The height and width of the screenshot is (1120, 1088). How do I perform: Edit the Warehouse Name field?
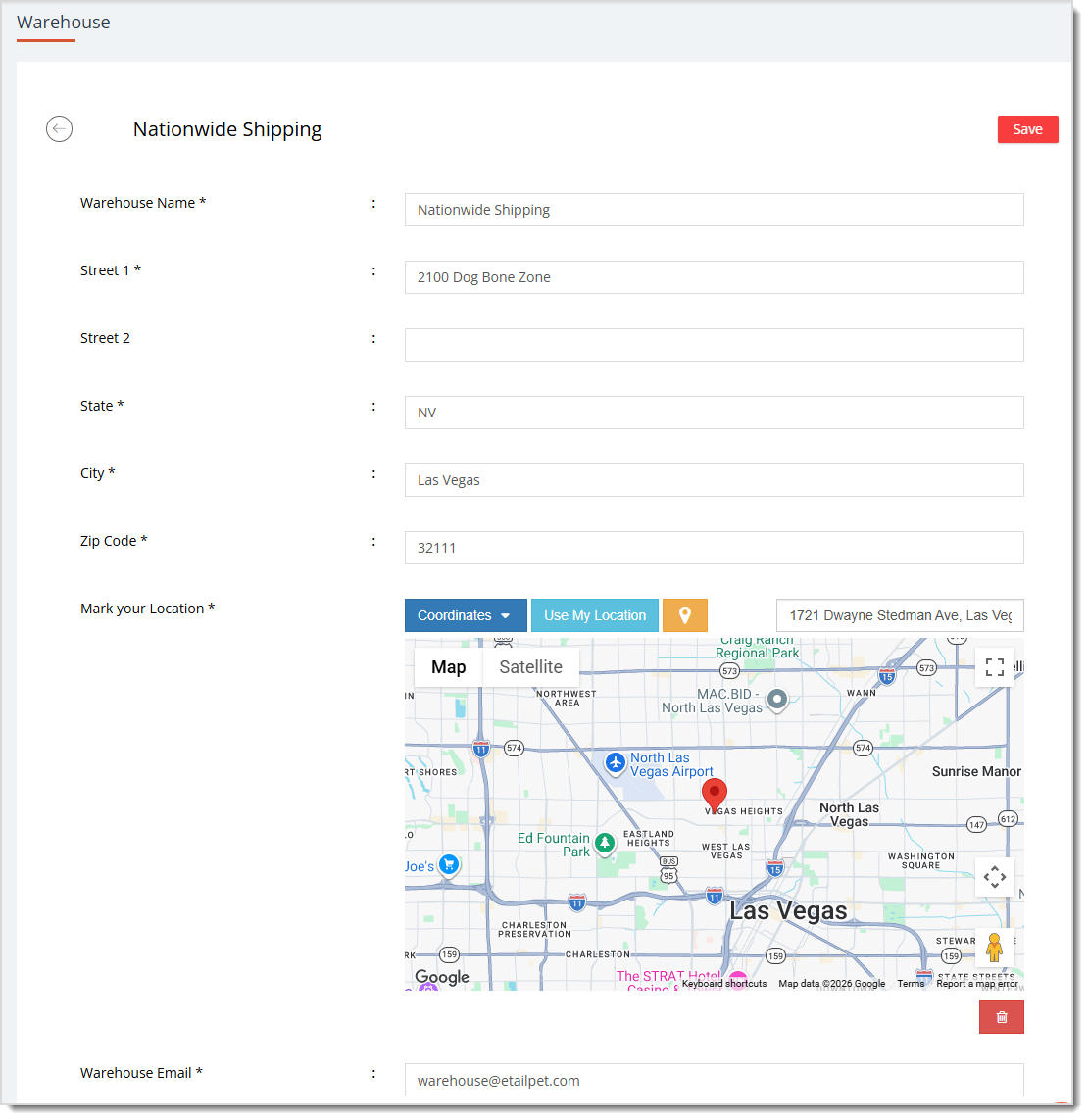[x=714, y=210]
